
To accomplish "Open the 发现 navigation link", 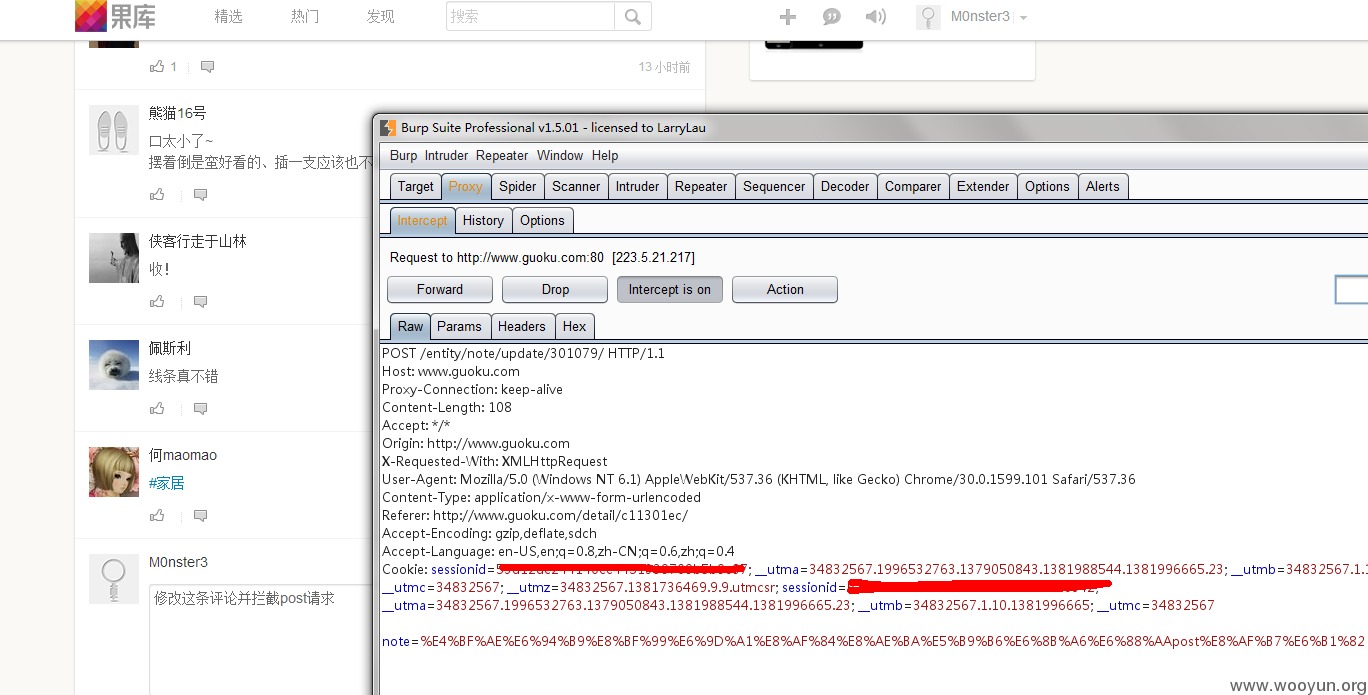I will tap(380, 16).
